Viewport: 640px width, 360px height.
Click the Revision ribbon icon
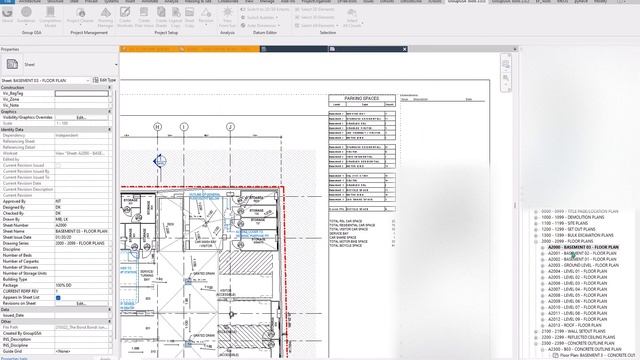pos(206,12)
